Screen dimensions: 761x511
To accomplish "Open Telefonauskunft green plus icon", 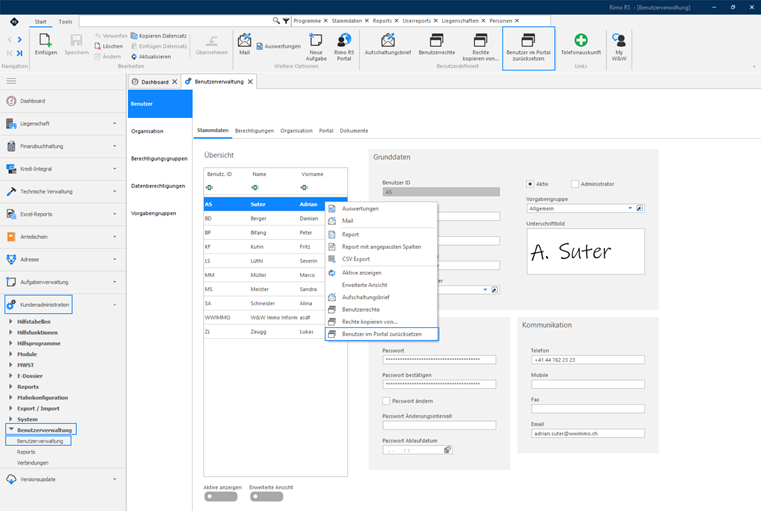I will (x=581, y=40).
